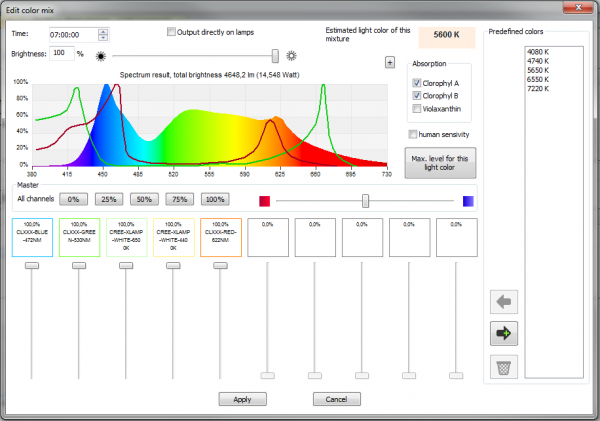The width and height of the screenshot is (600, 421).
Task: Uncheck the Clorophyl A absorption checkbox
Action: (417, 84)
